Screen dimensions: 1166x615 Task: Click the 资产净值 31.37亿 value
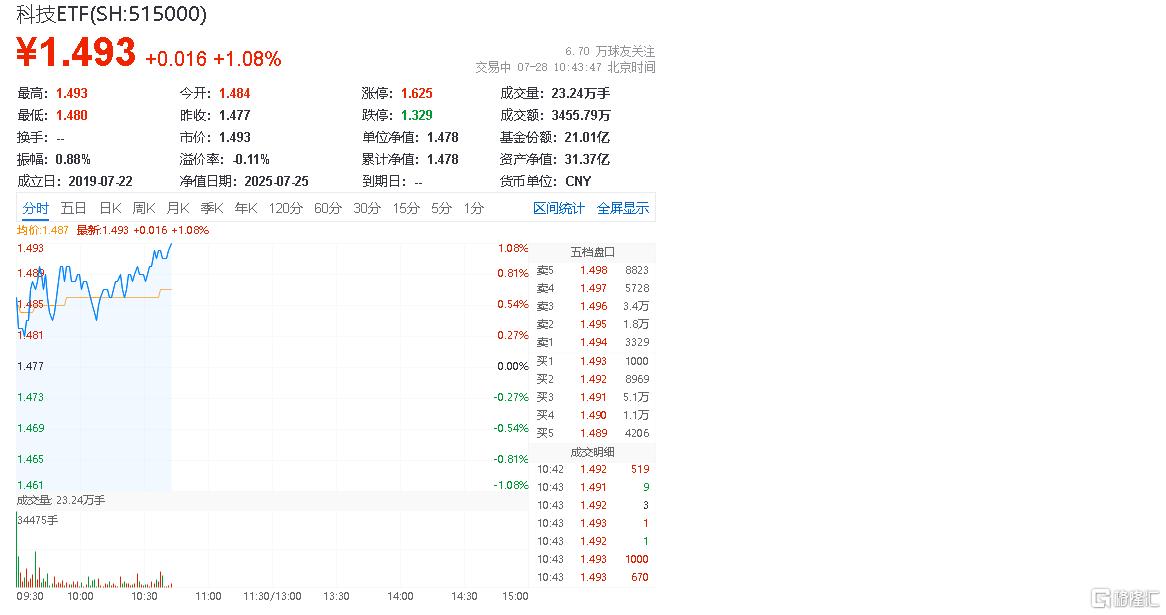(x=587, y=159)
